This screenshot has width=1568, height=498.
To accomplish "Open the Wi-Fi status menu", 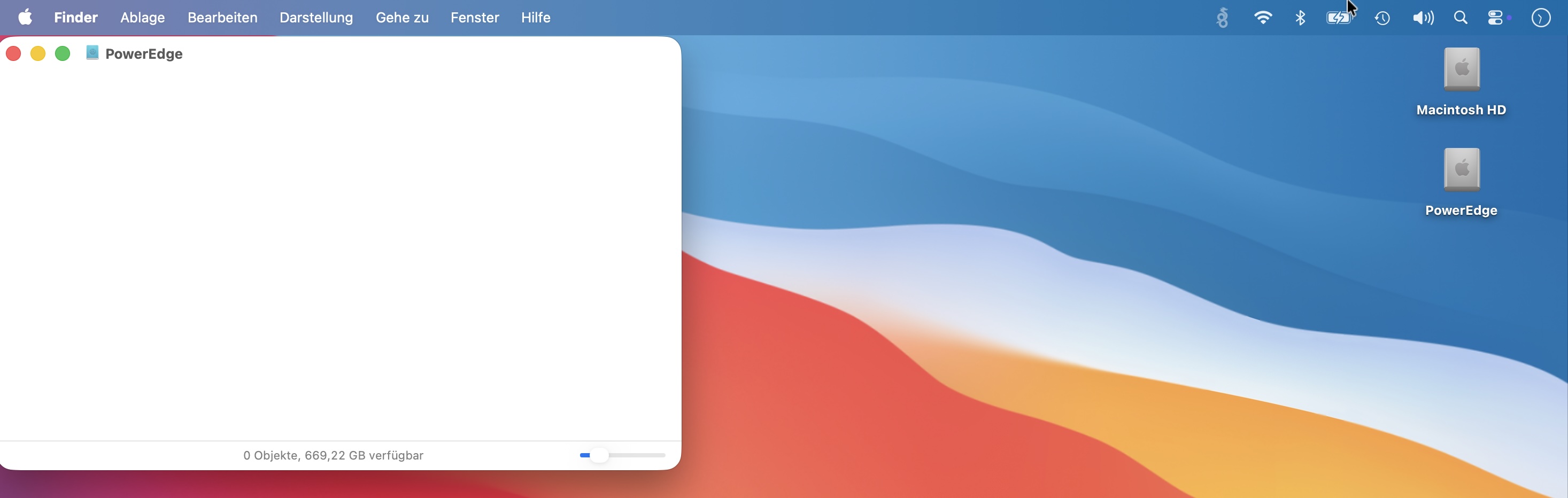I will [x=1263, y=18].
